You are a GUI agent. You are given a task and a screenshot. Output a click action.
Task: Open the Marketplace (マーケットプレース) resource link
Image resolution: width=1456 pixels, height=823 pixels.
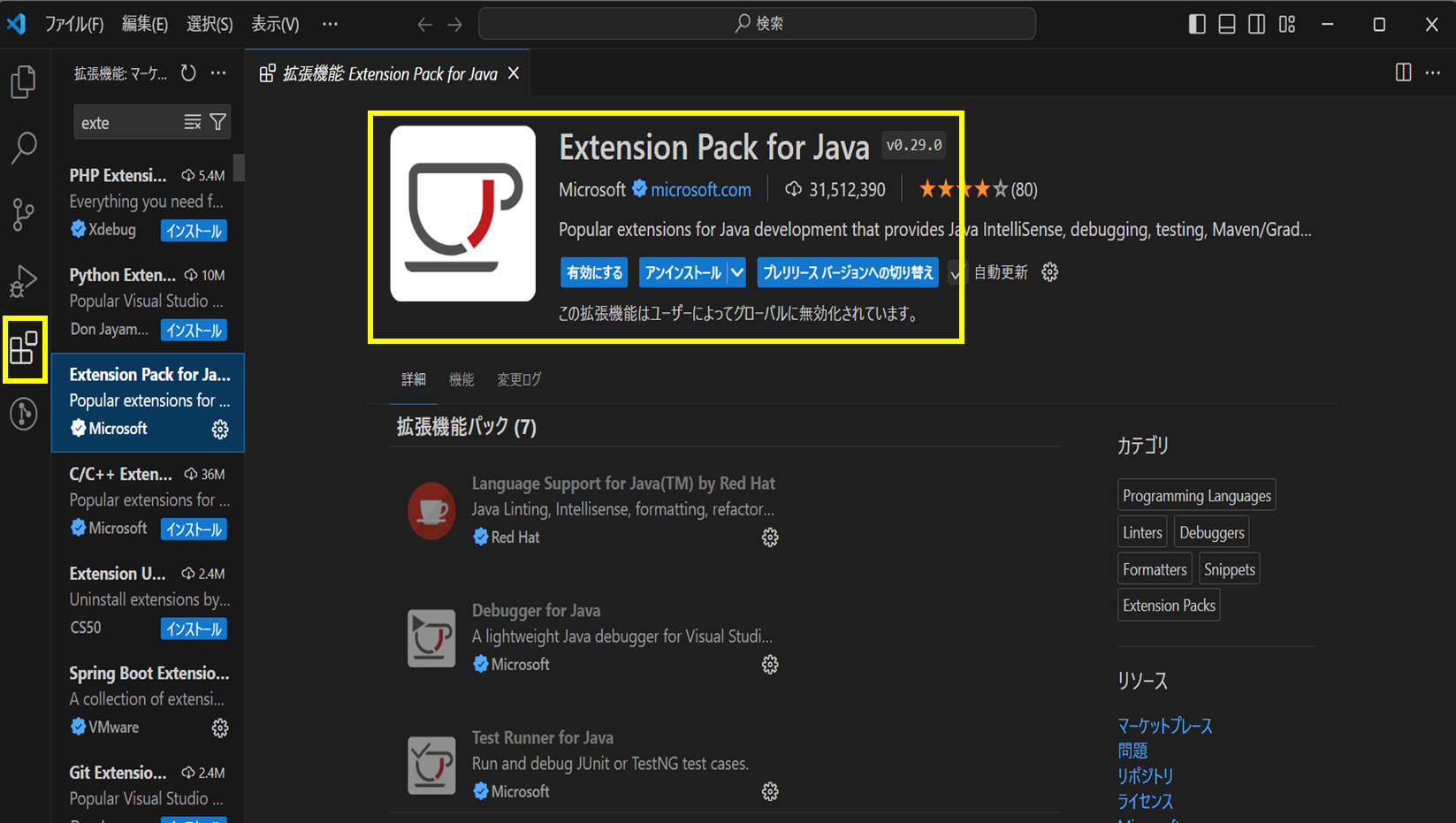point(1165,726)
